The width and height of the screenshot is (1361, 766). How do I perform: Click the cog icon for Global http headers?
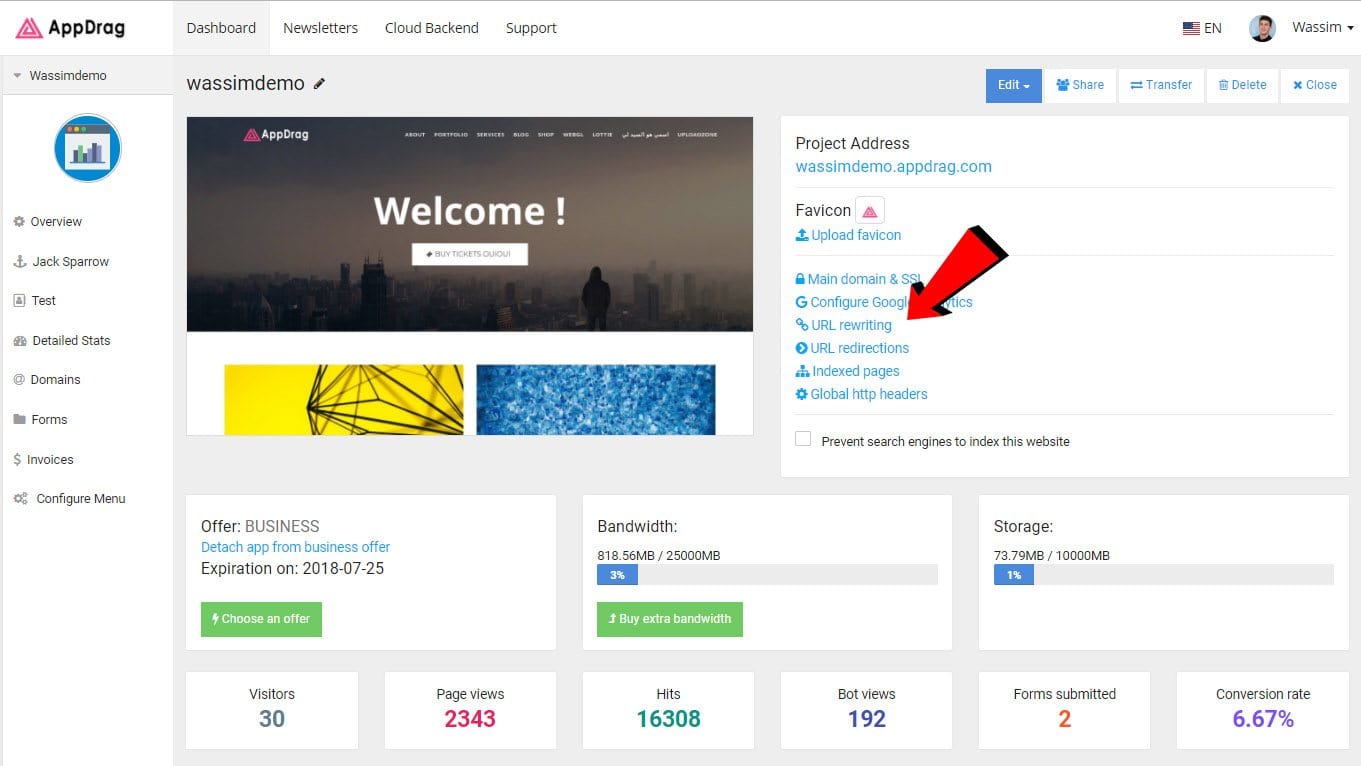point(801,394)
